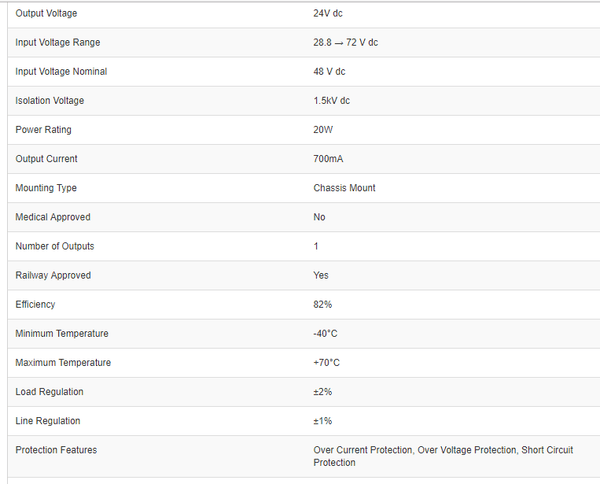Select the 1.5kV dc value
The height and width of the screenshot is (484, 600).
point(331,100)
